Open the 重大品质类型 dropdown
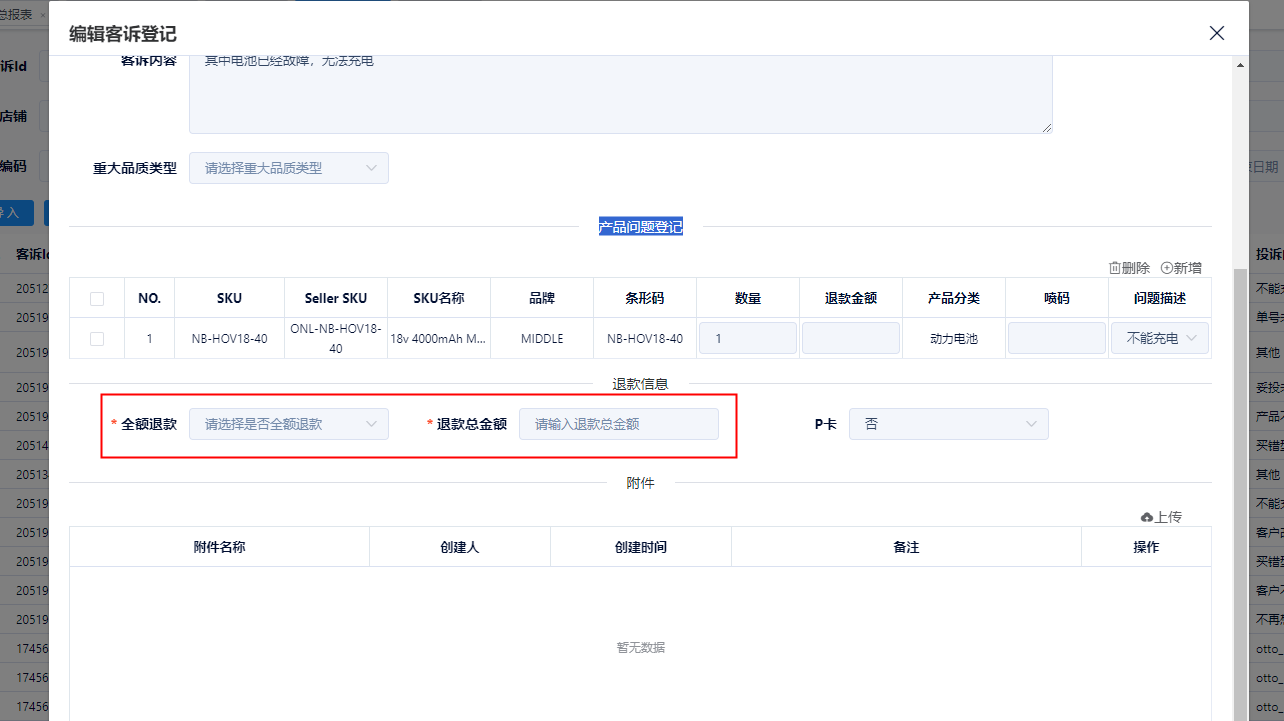 288,167
